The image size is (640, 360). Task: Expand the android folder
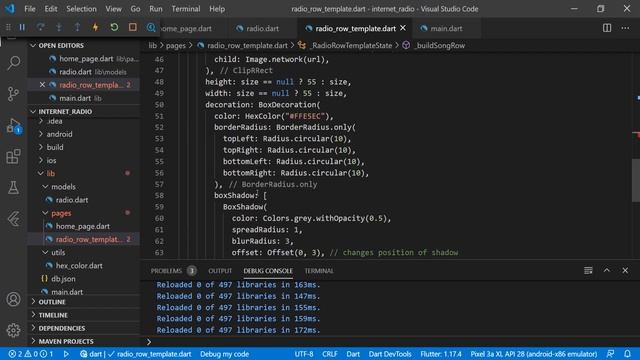click(x=59, y=134)
